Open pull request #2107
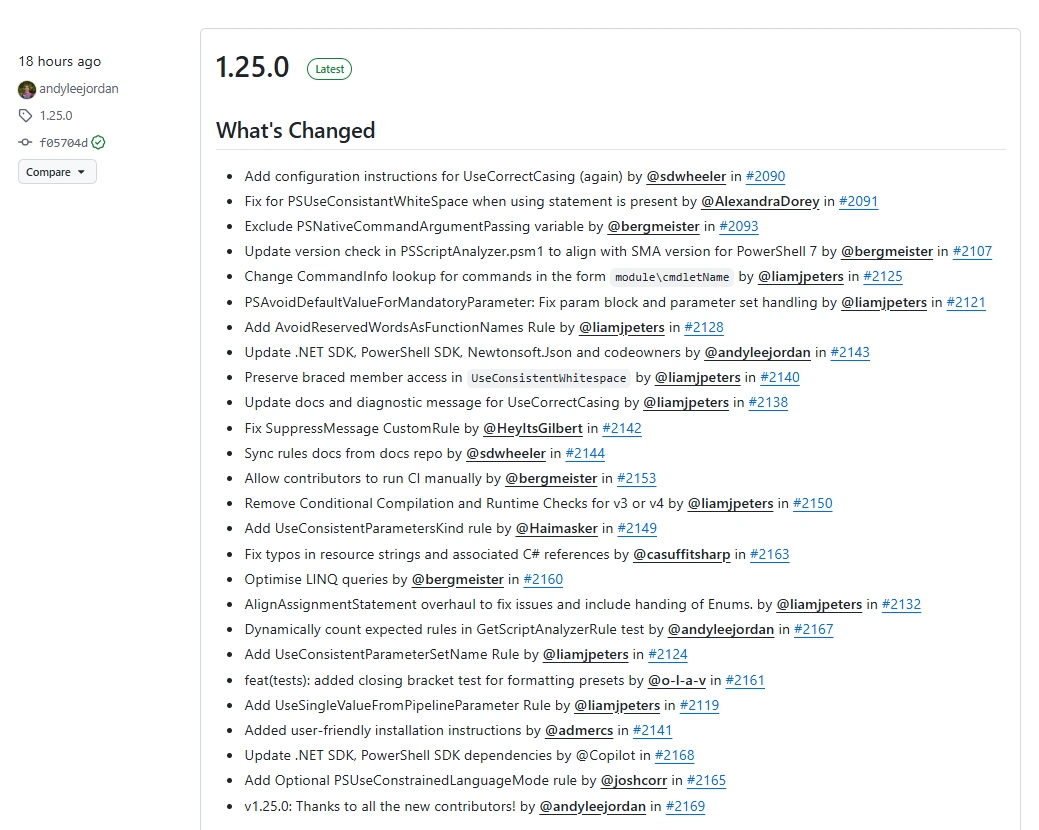 972,252
